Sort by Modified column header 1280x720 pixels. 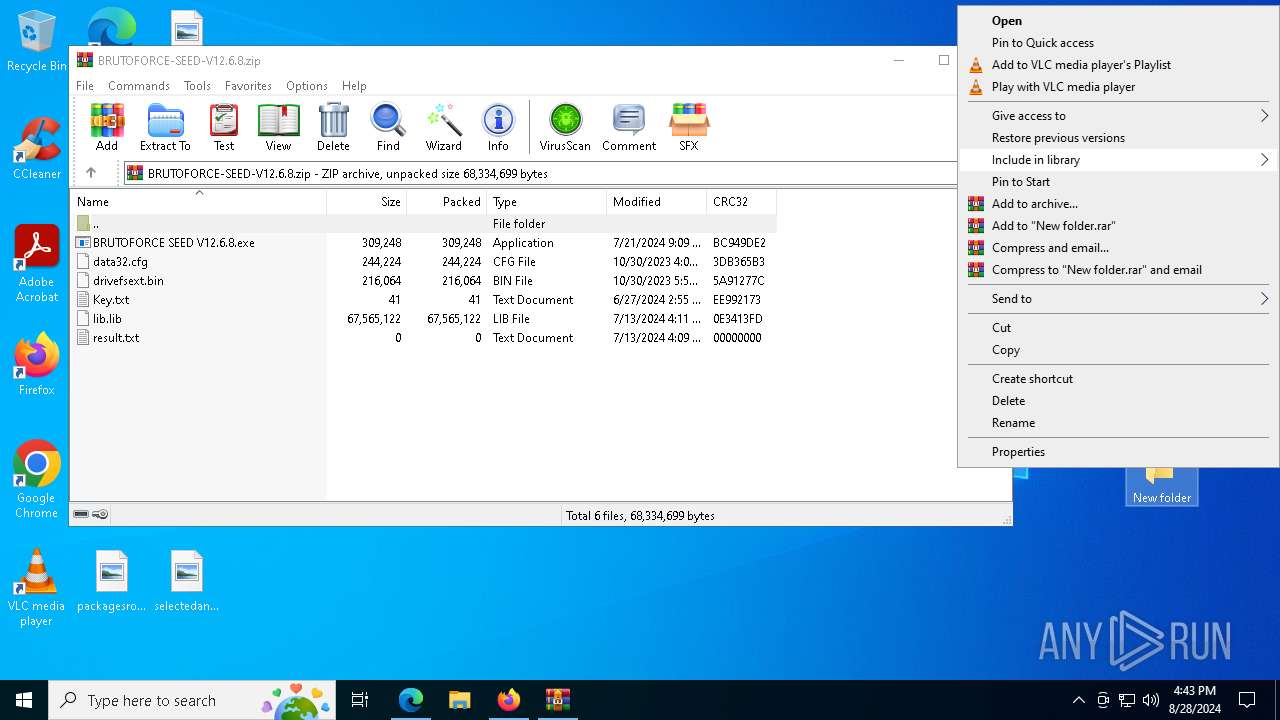[657, 202]
